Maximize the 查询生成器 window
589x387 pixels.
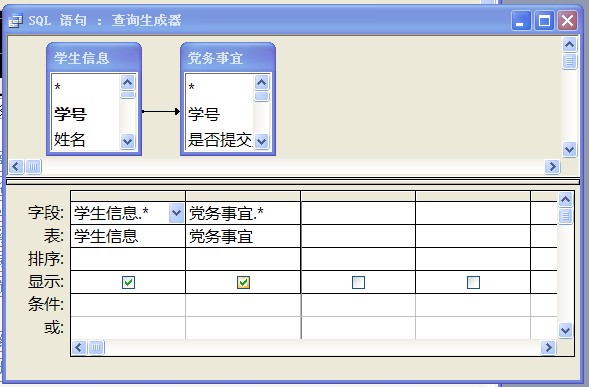[544, 20]
